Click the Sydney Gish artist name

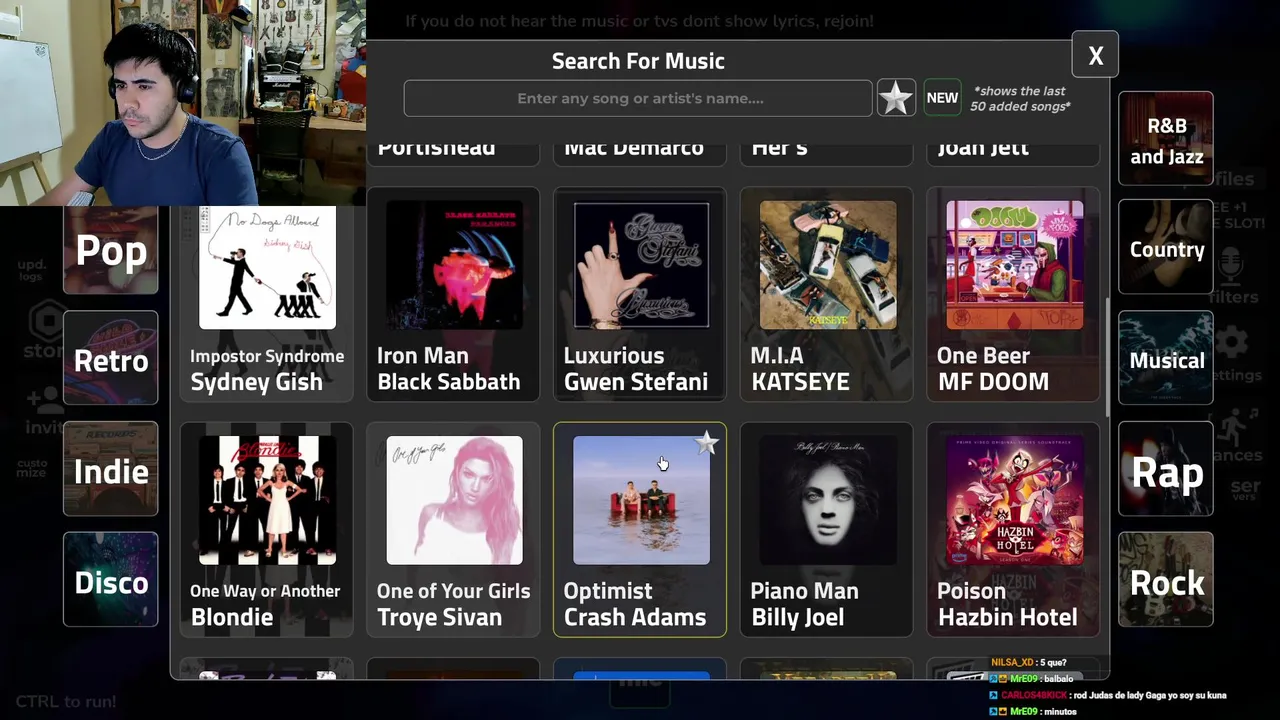tap(256, 383)
